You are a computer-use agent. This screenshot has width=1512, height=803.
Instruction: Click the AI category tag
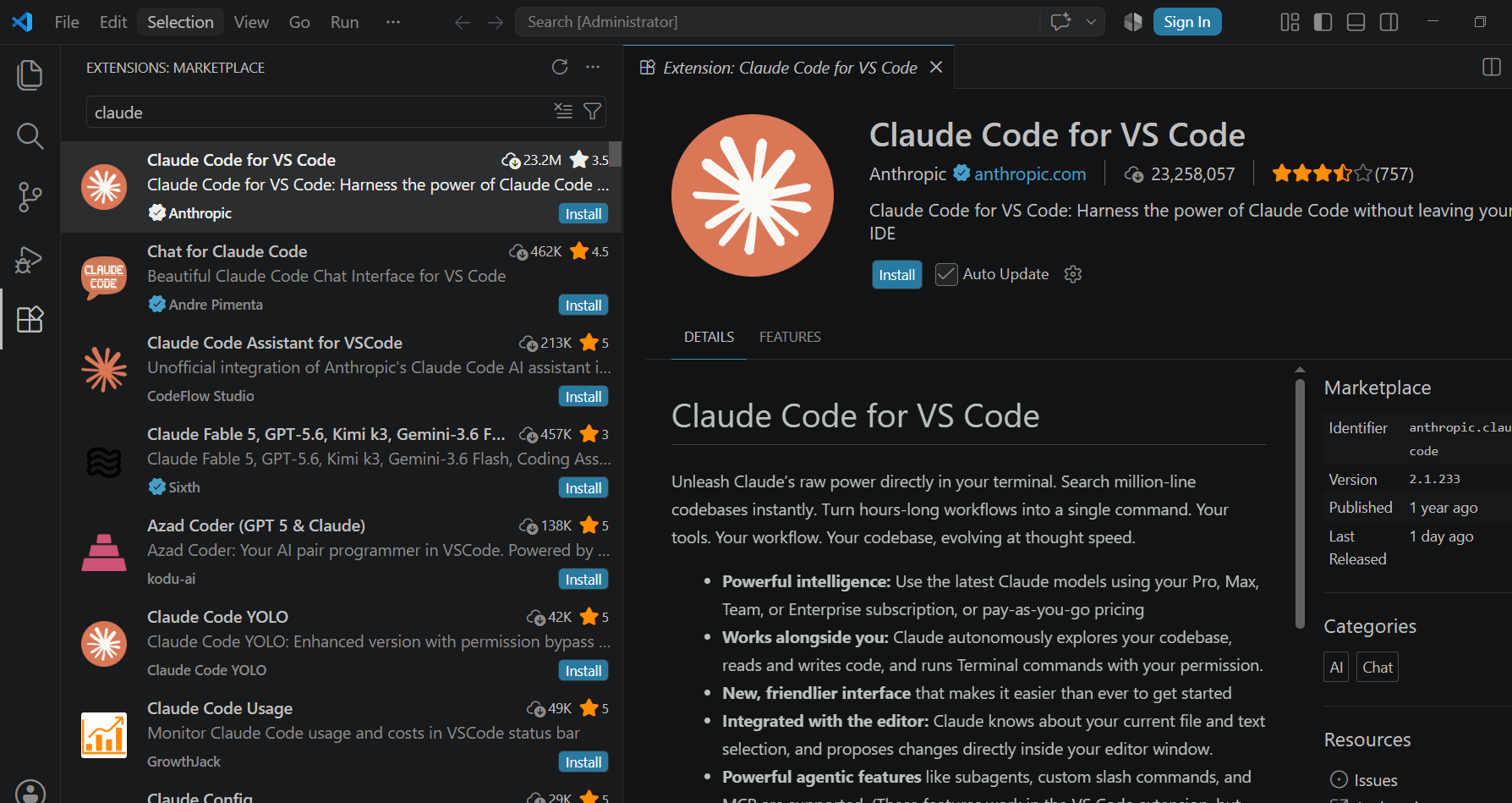pos(1336,667)
